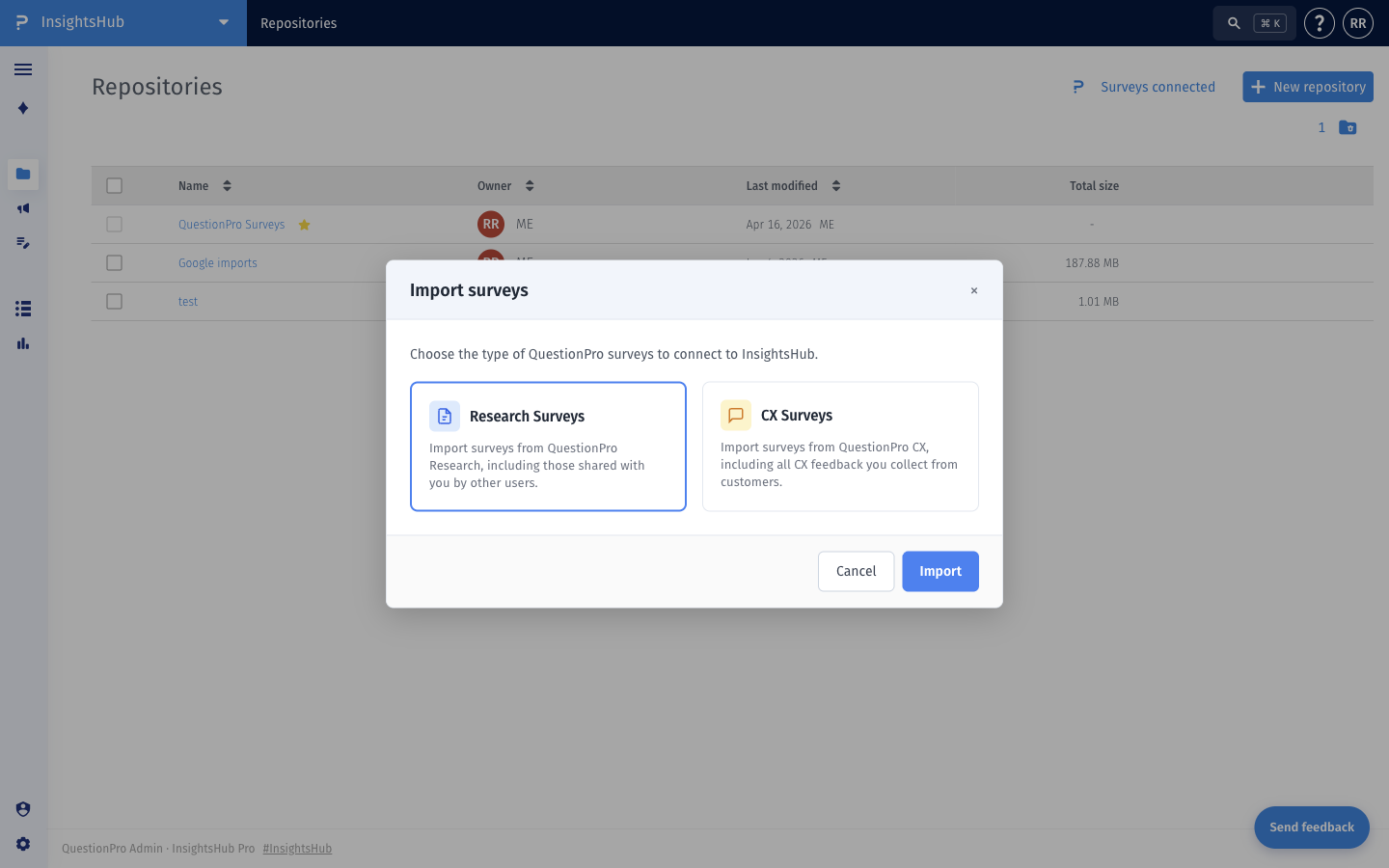Open the InsightsHub product switcher dropdown arrow
Viewport: 1389px width, 868px height.
tap(224, 22)
